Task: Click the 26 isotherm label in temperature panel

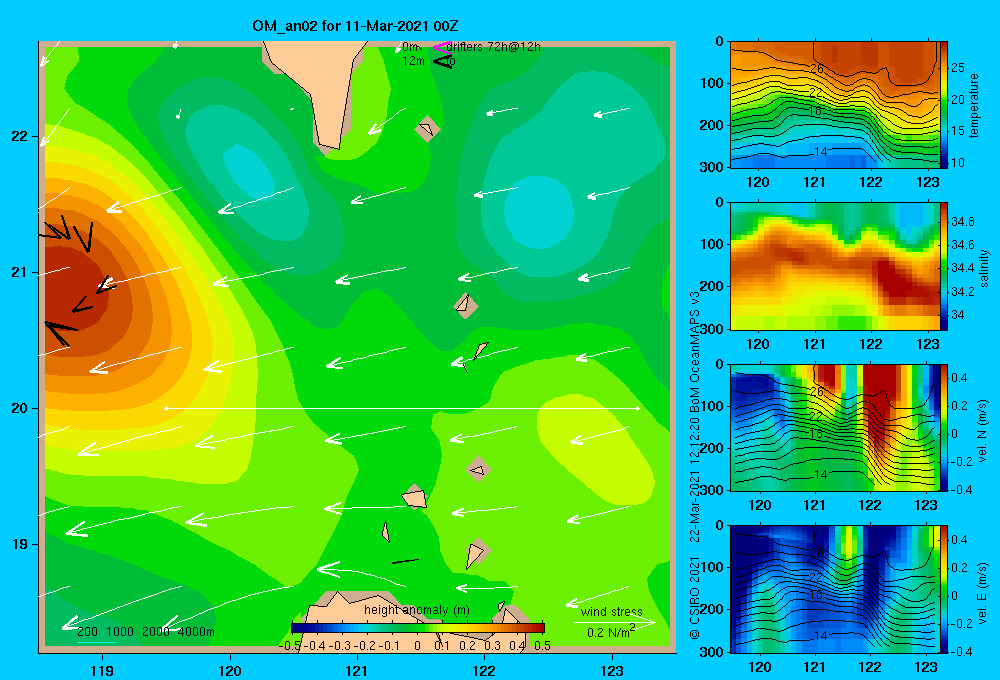Action: (x=817, y=68)
